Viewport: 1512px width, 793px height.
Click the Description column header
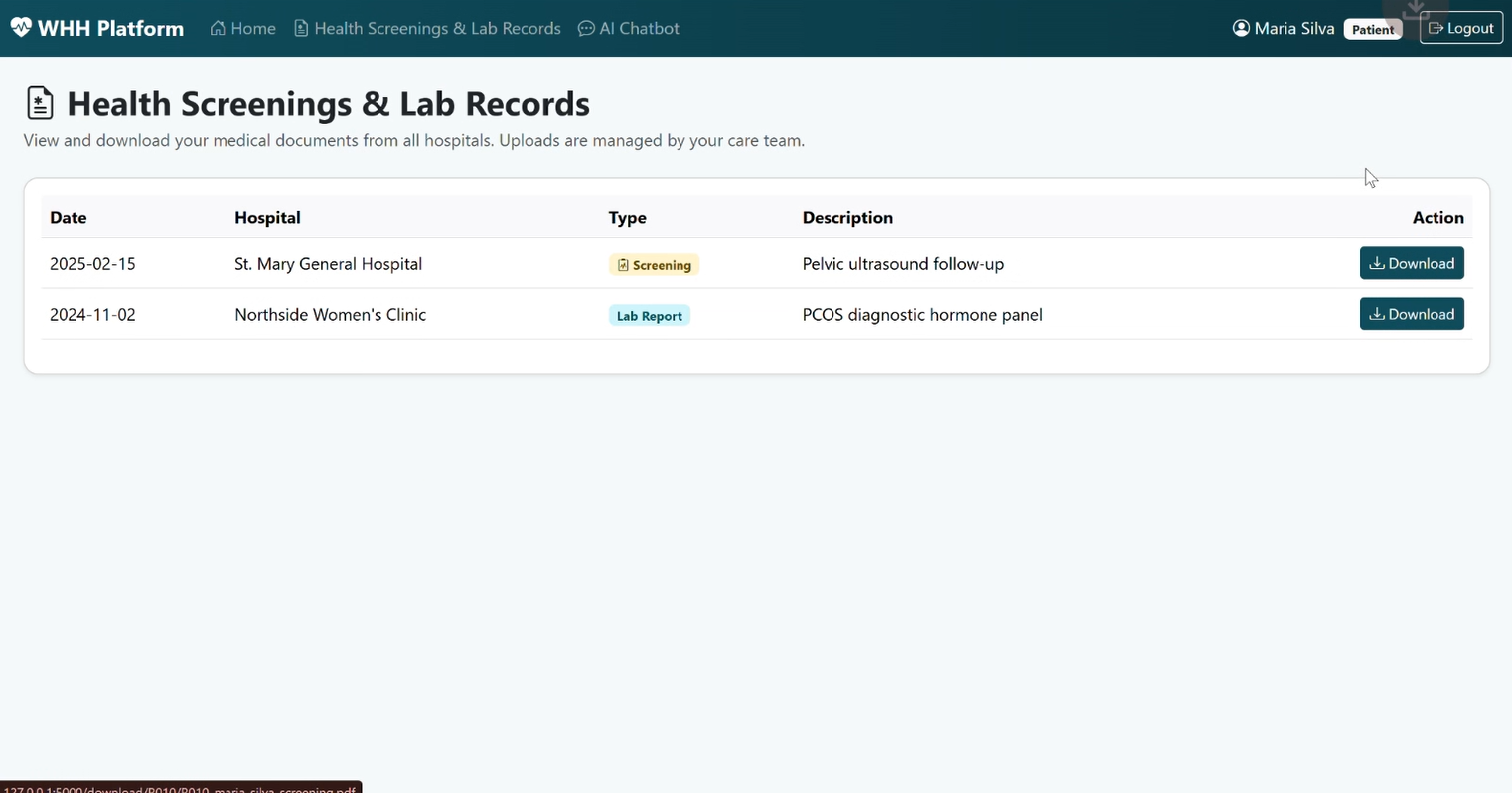coord(847,217)
